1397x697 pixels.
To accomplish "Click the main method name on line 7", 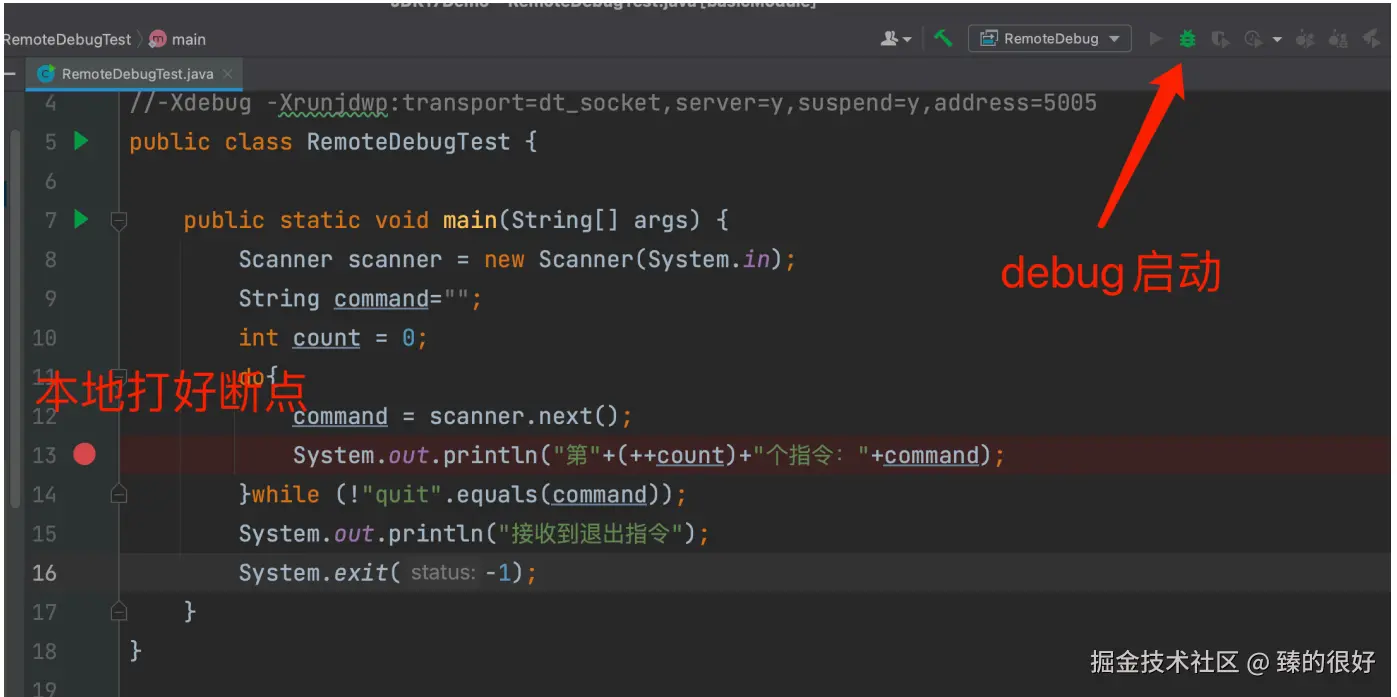I will coord(470,219).
